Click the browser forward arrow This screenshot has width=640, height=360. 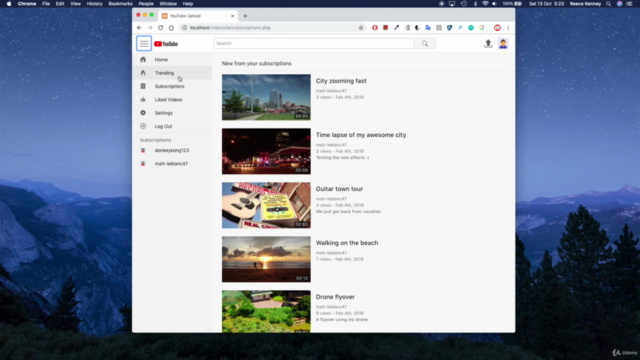(150, 28)
